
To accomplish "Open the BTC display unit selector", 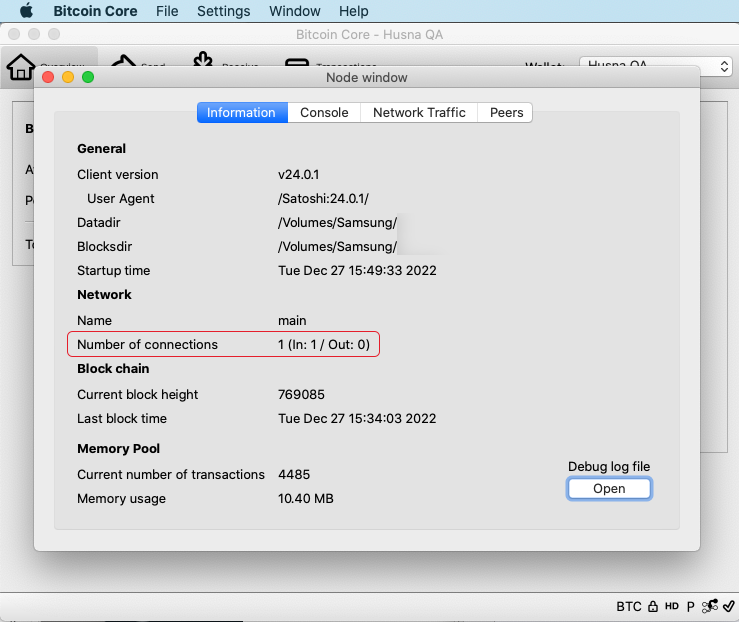I will pyautogui.click(x=629, y=606).
